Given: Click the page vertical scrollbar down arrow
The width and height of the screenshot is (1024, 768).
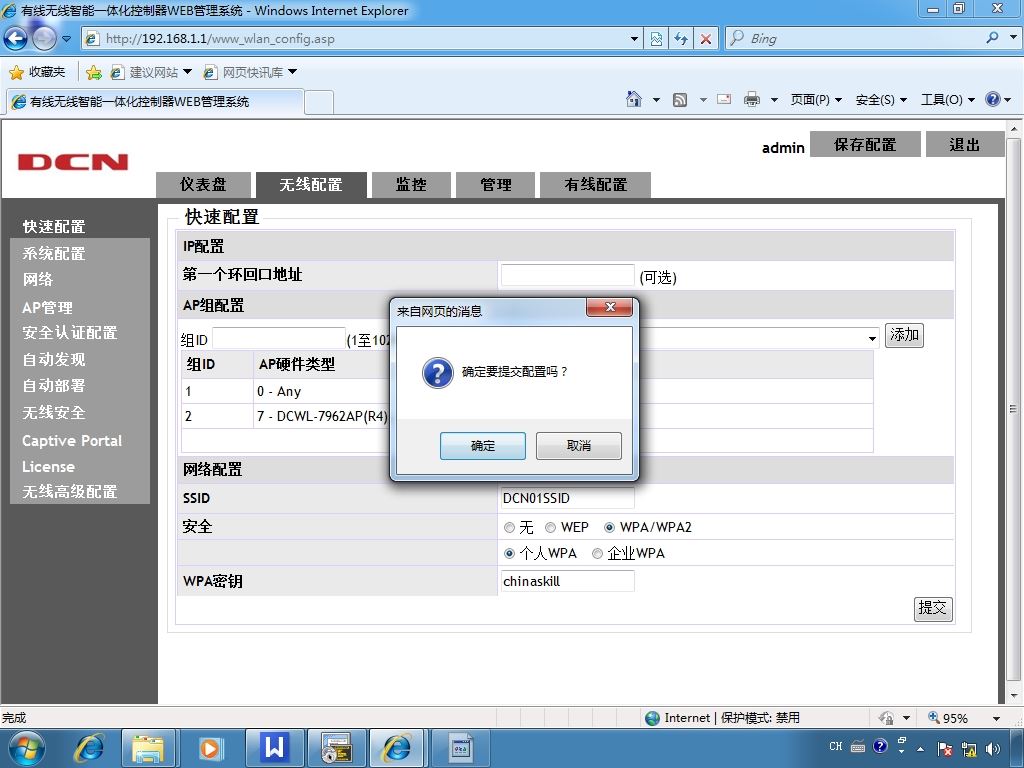Looking at the screenshot, I should [x=1014, y=696].
